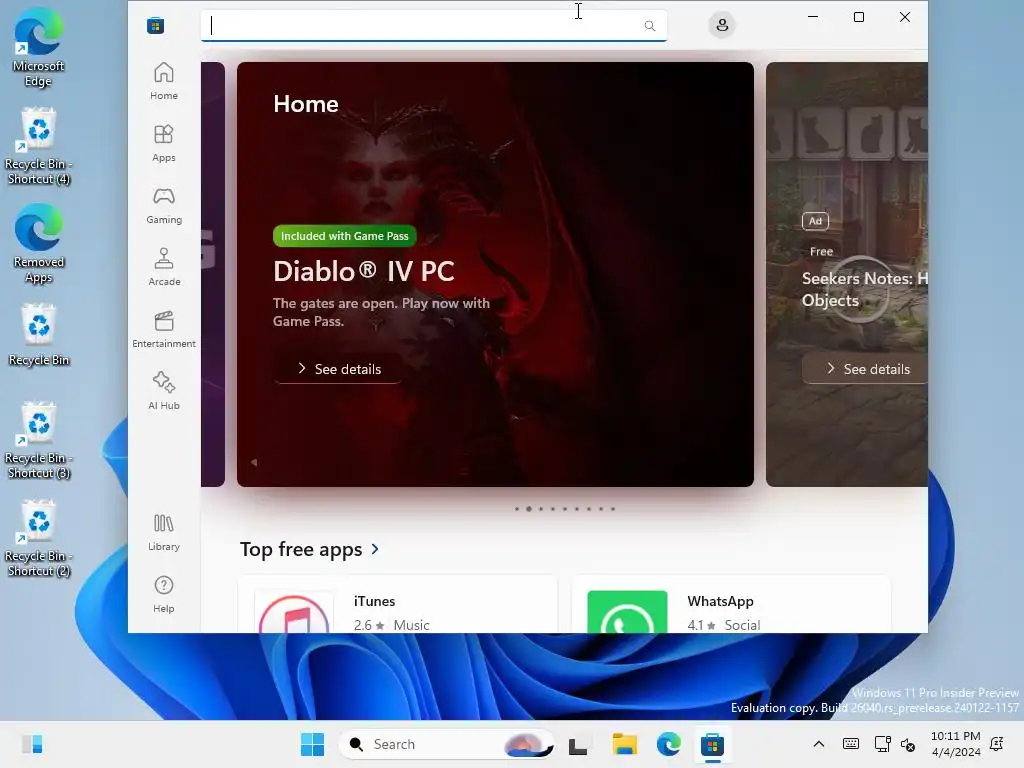Open the Apps section in sidebar
The height and width of the screenshot is (768, 1024).
pyautogui.click(x=163, y=143)
